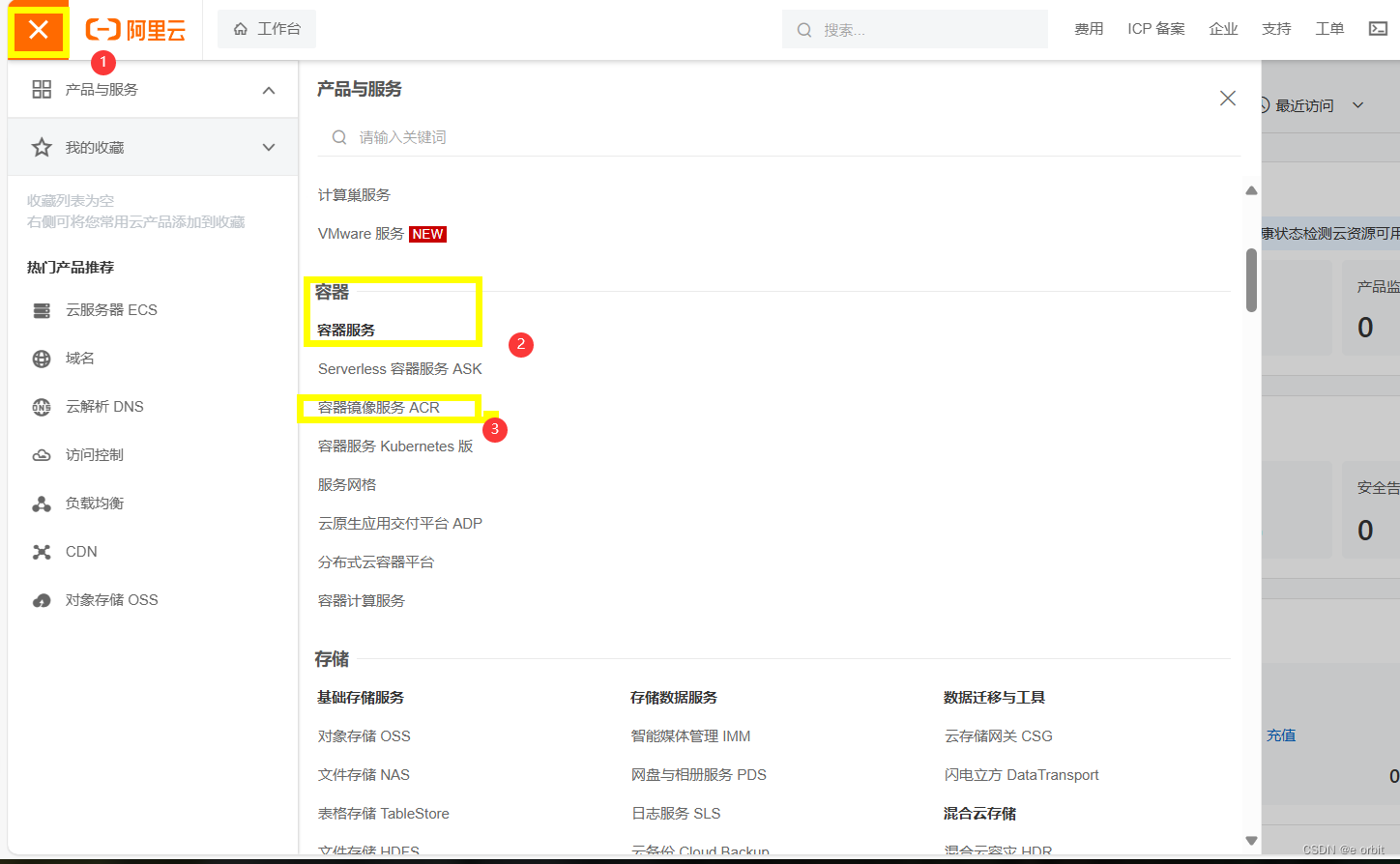Open 容器服务 Kubernetes 版
Viewport: 1400px width, 864px height.
(395, 446)
